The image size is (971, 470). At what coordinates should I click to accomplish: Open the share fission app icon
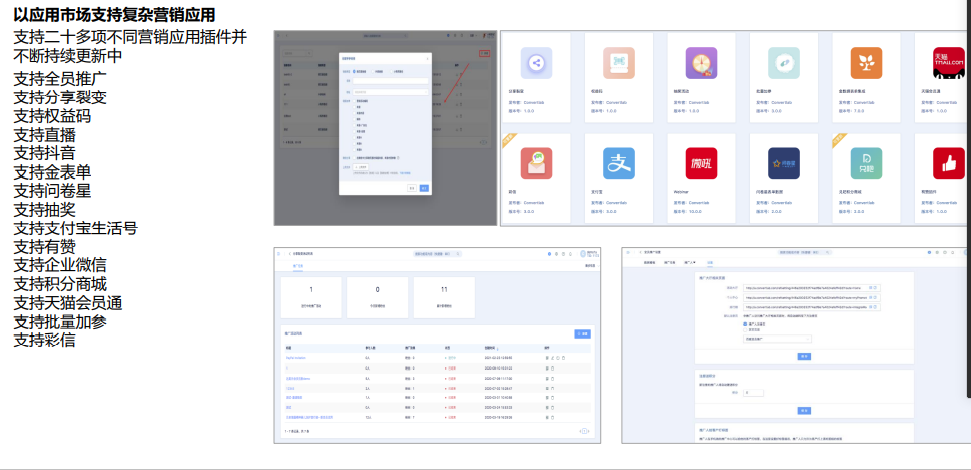[x=537, y=63]
